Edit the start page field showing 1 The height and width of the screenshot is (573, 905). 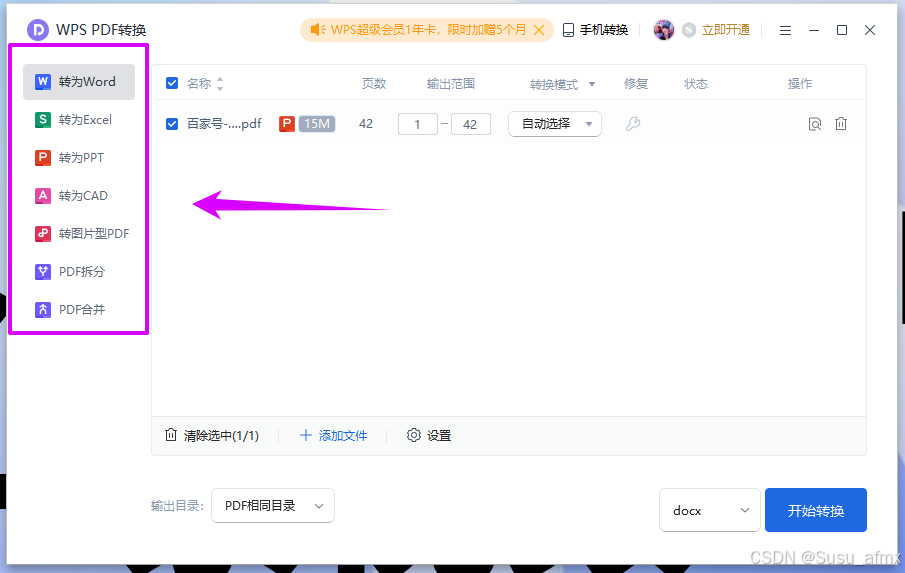(417, 124)
